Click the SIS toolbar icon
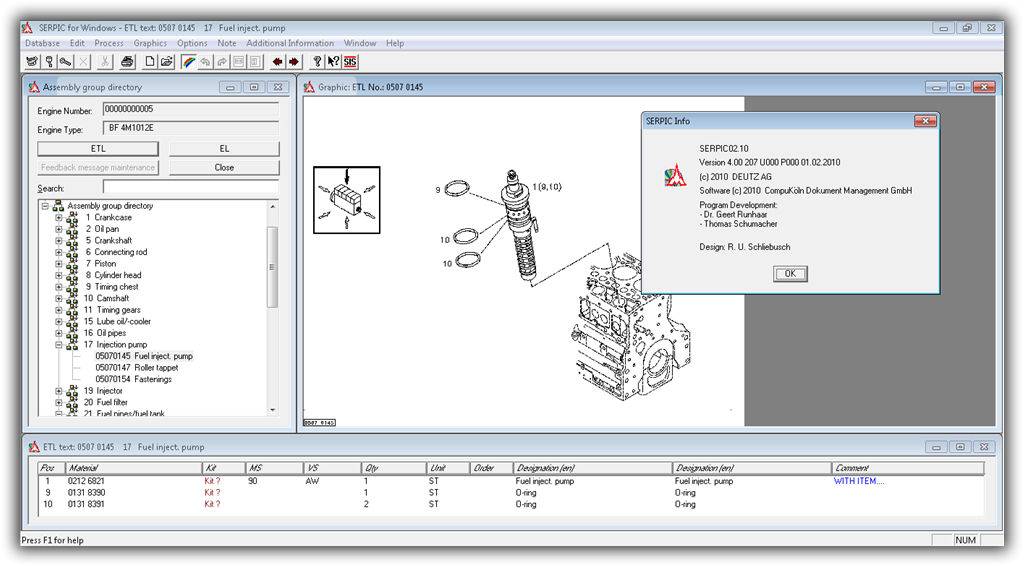1024x566 pixels. [350, 62]
